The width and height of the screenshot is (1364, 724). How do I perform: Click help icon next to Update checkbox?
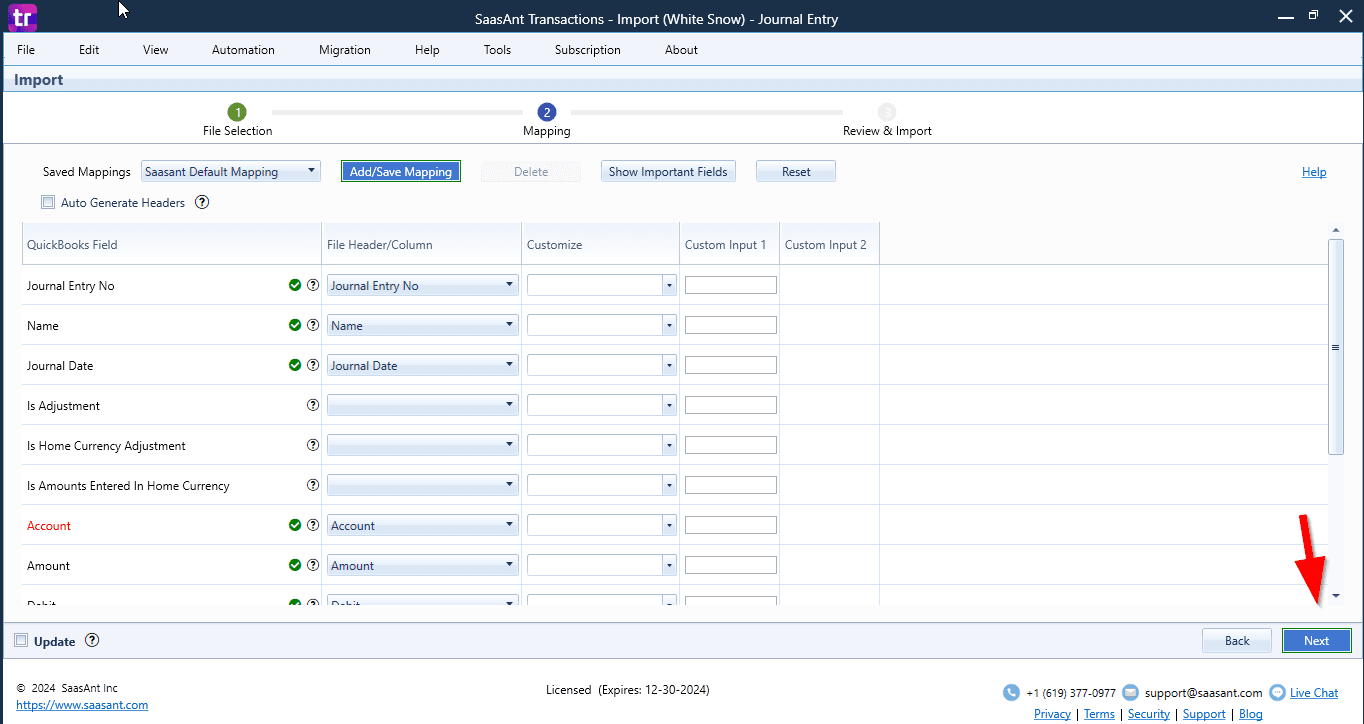tap(92, 641)
